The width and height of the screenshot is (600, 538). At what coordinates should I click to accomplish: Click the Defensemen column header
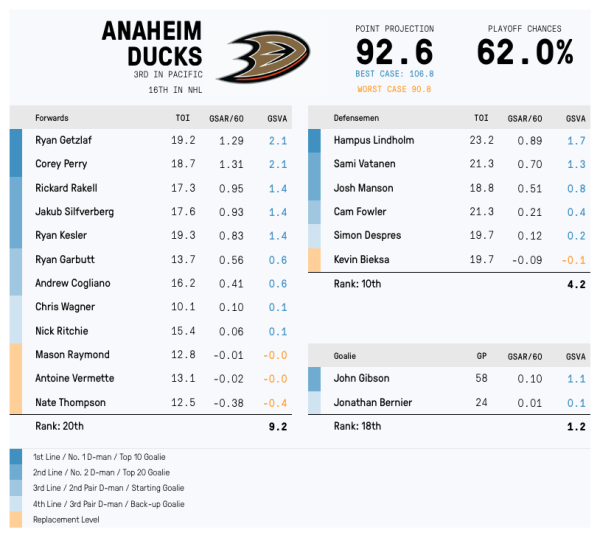point(357,118)
